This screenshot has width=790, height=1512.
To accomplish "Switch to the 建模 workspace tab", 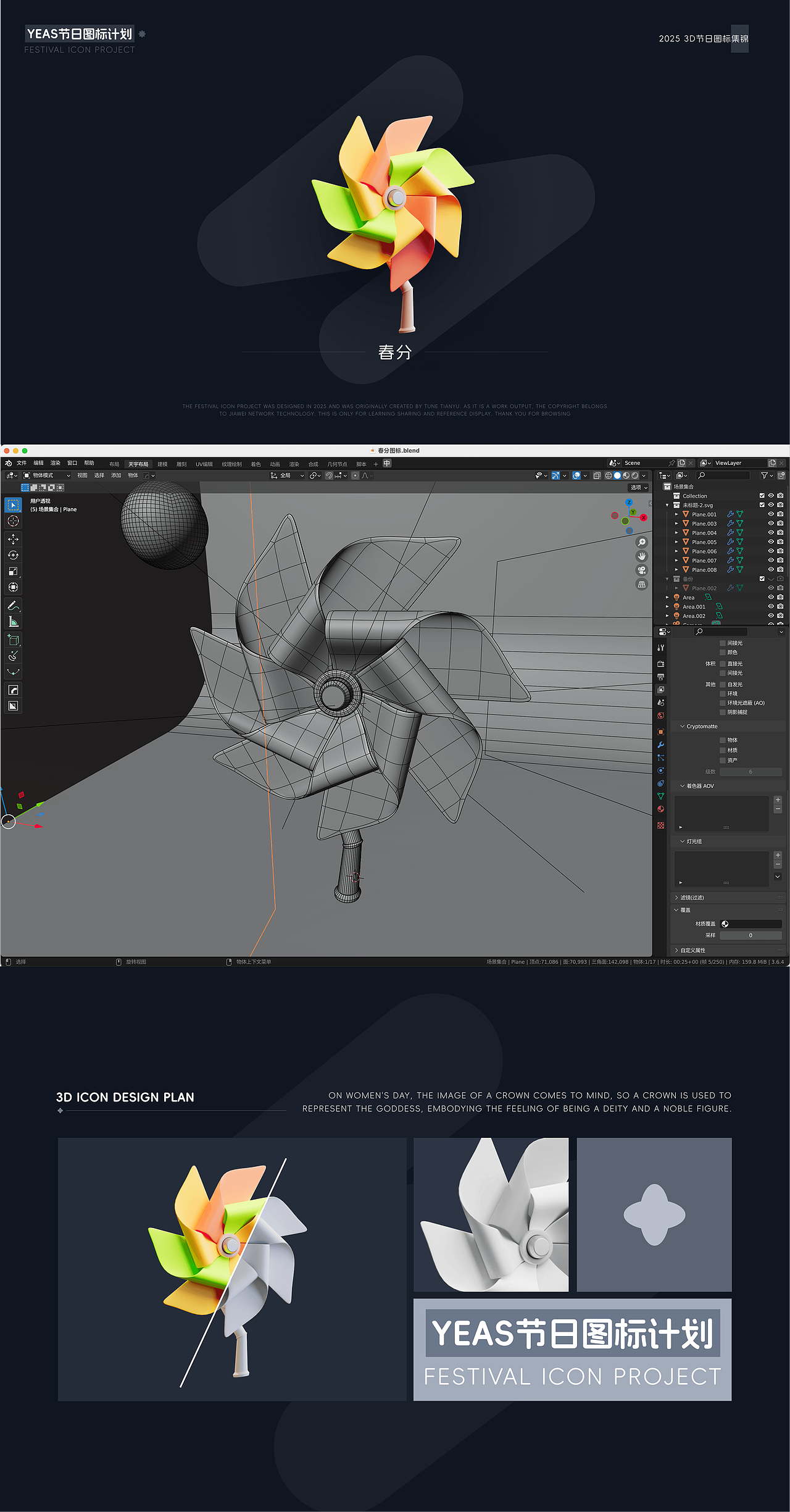I will 162,464.
